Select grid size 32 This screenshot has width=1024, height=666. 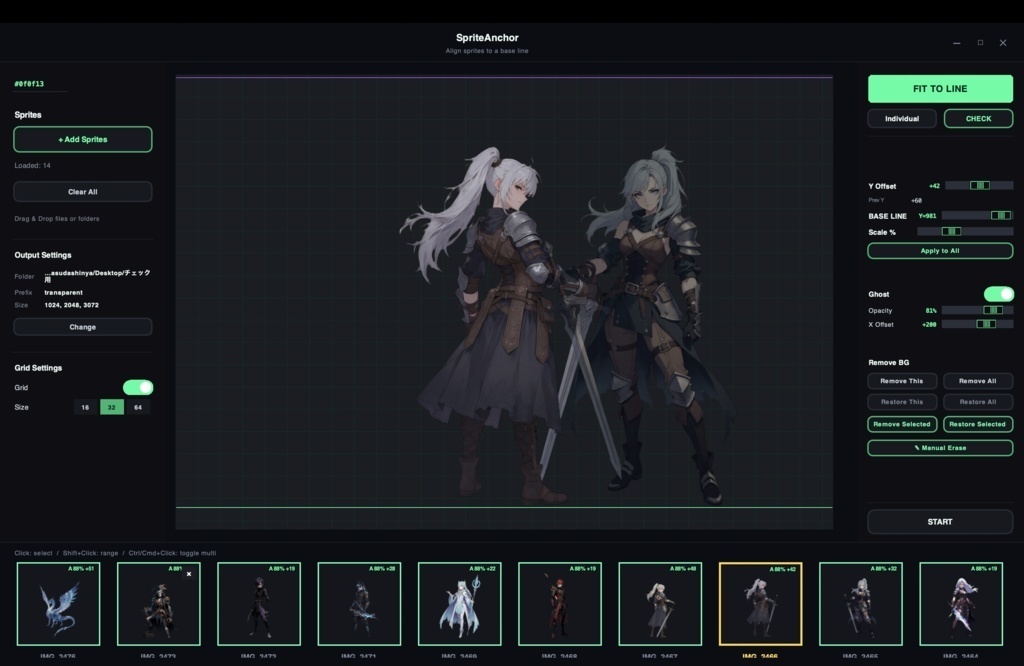112,407
